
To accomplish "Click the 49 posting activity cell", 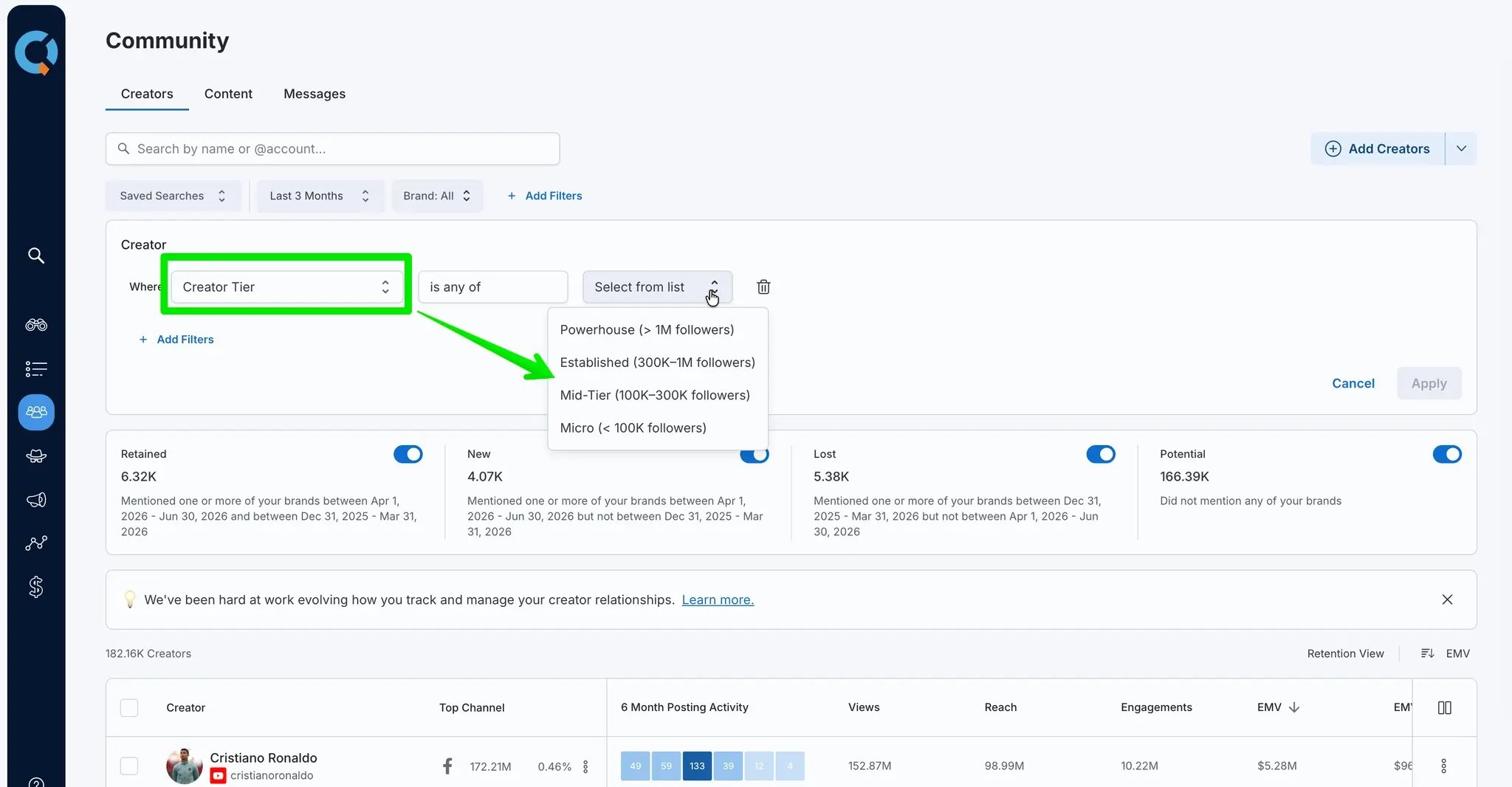I will (635, 766).
